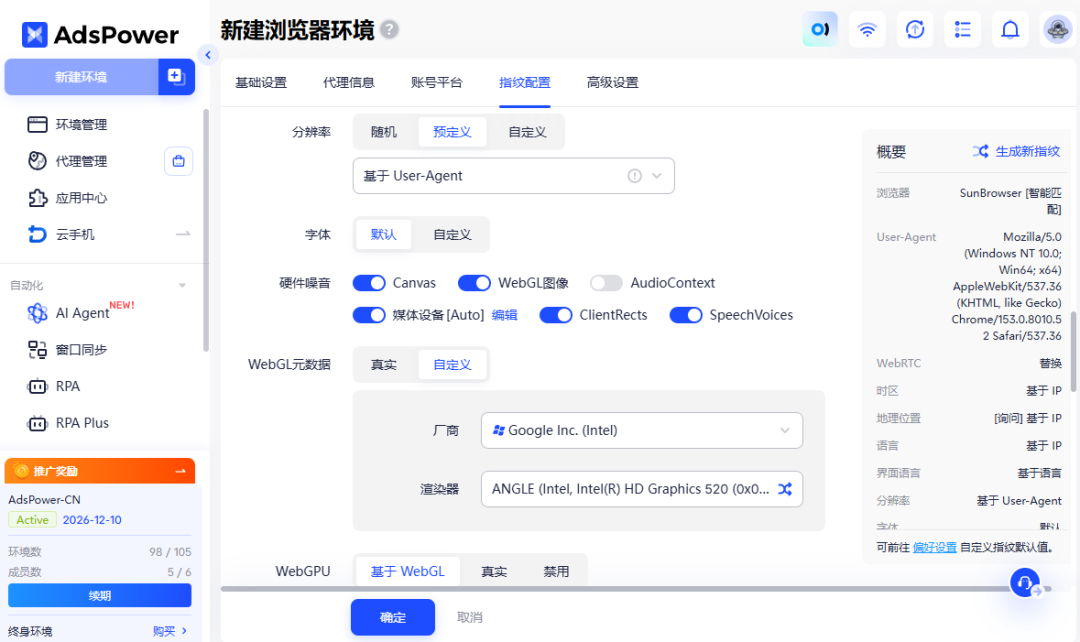Click the arrow icon next to 云手机
The image size is (1080, 642).
click(x=183, y=235)
